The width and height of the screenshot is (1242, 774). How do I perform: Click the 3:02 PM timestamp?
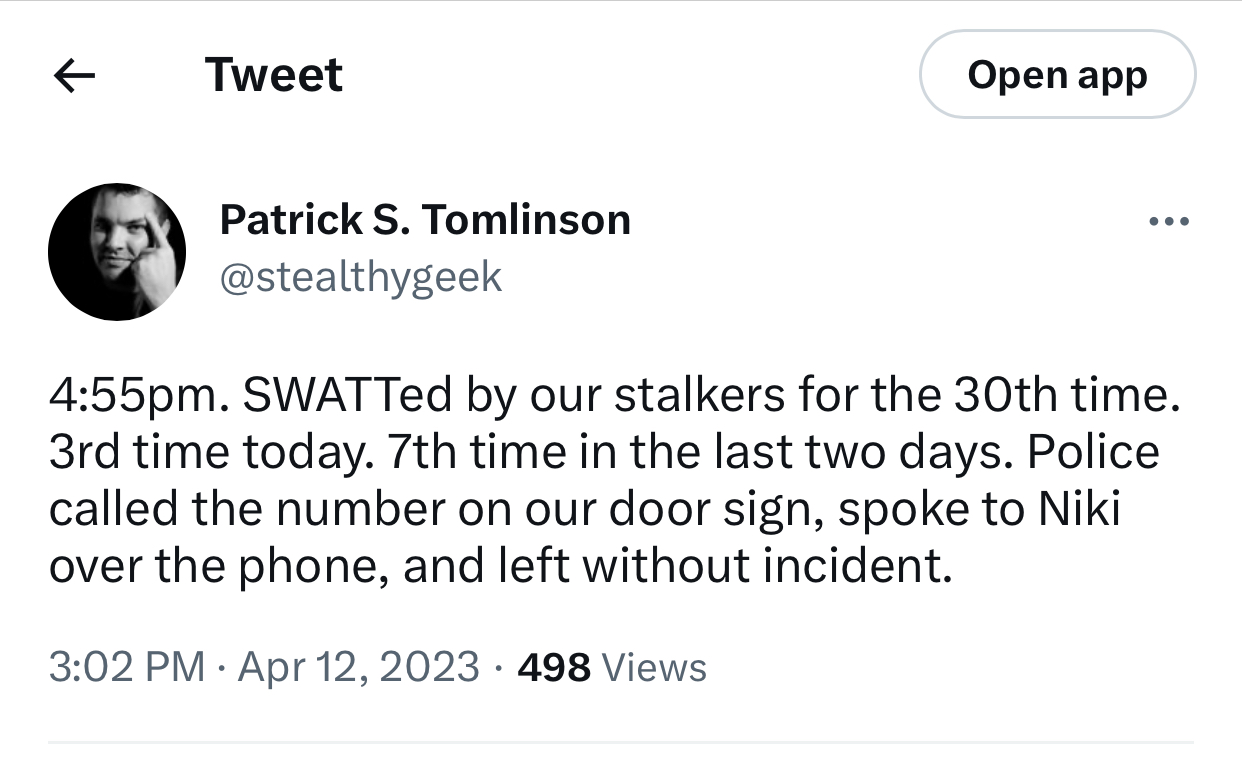(127, 667)
